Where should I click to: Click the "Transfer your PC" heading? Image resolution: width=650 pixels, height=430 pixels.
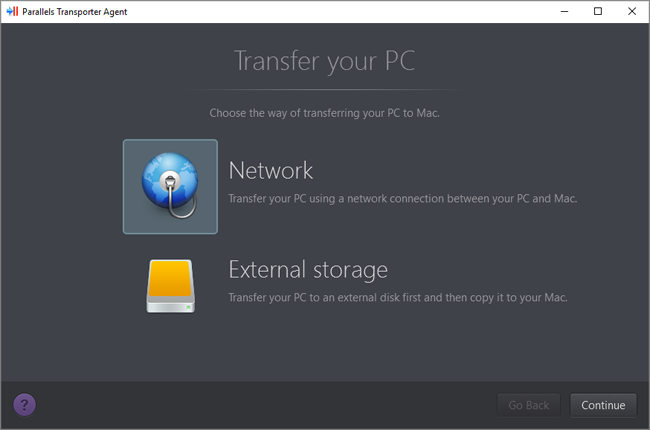click(324, 62)
